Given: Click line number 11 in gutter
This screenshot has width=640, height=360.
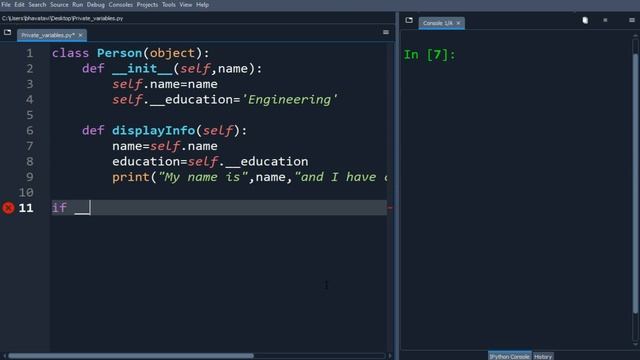Looking at the screenshot, I should coord(26,208).
